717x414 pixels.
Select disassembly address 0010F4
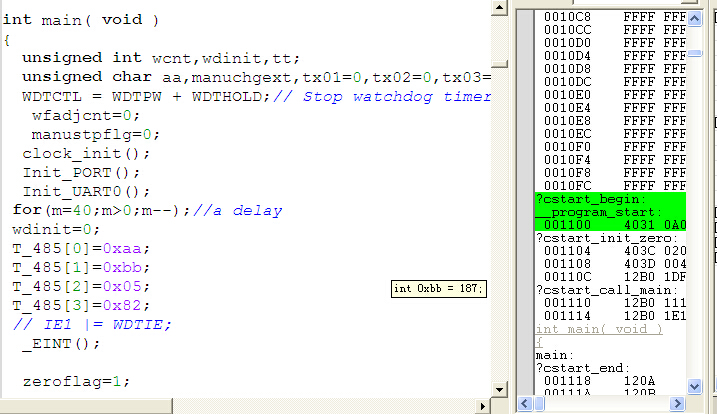pos(567,160)
